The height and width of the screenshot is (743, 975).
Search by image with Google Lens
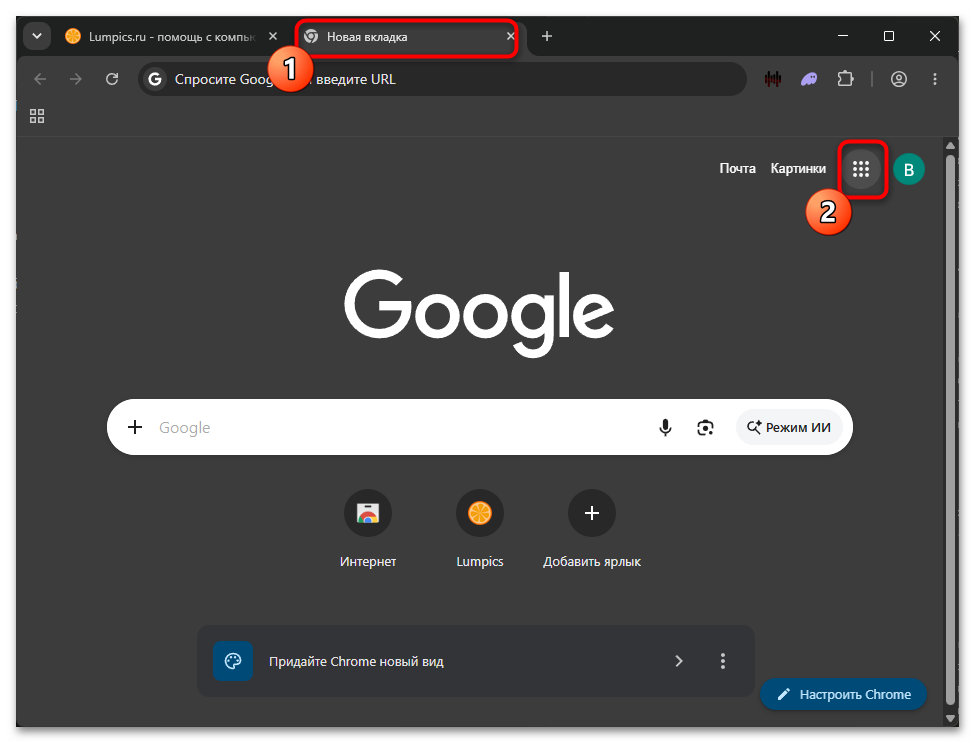[x=705, y=427]
